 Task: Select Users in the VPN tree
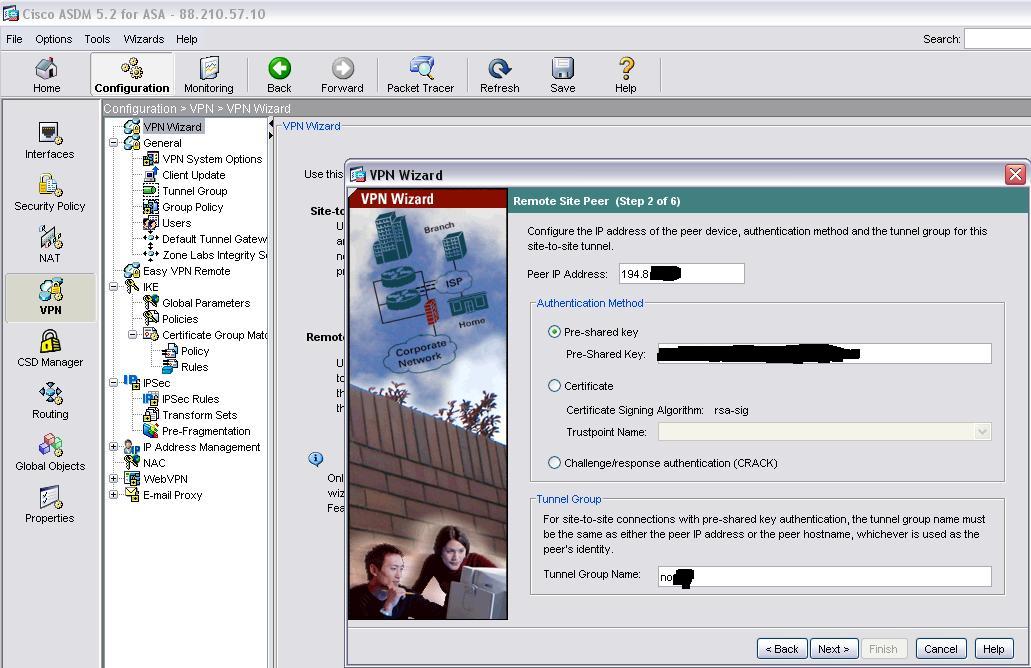(x=176, y=223)
